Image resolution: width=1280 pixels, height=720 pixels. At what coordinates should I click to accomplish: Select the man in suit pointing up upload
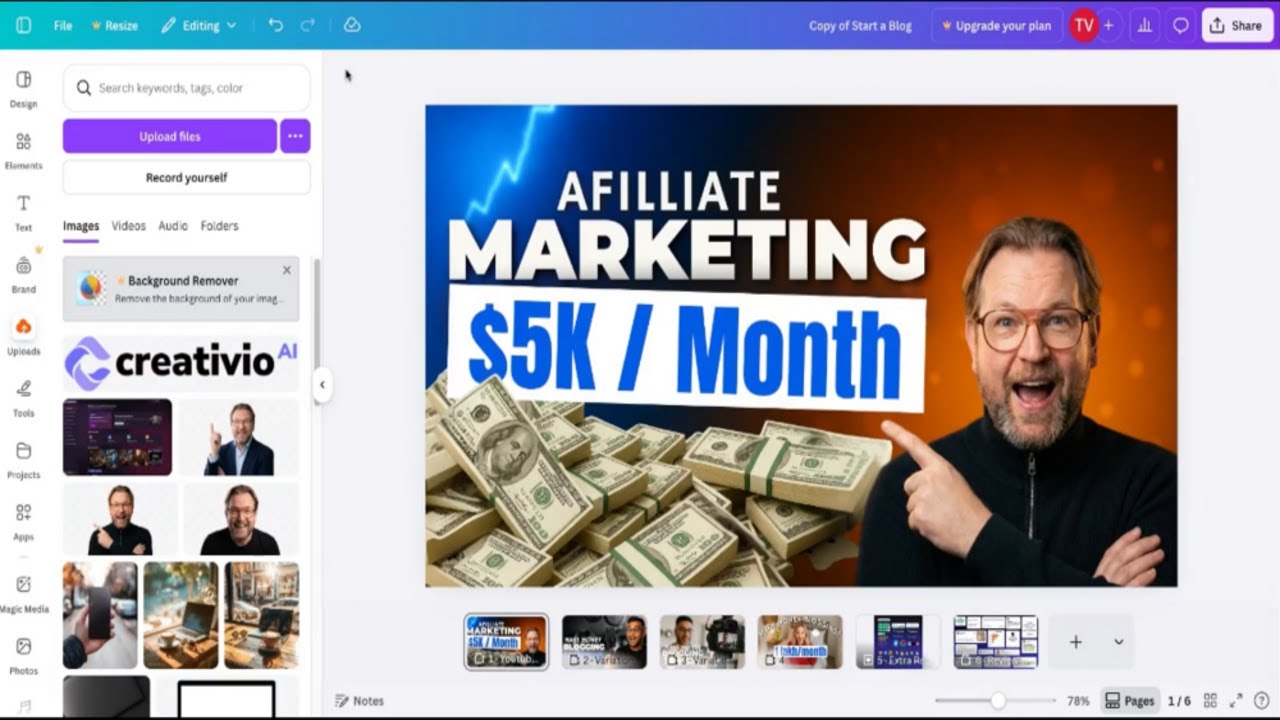click(x=239, y=437)
